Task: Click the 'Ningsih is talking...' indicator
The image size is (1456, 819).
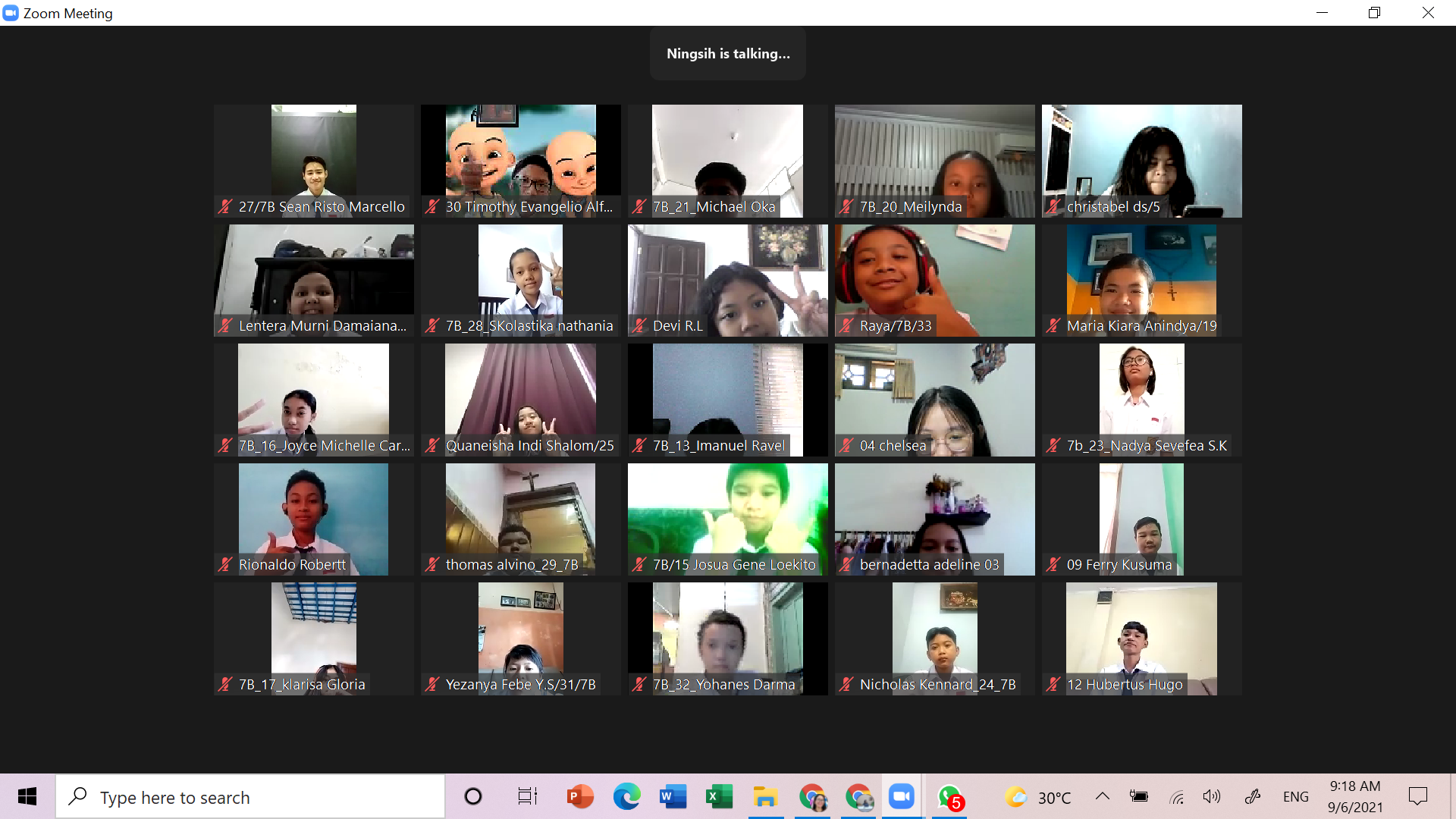Action: tap(728, 54)
